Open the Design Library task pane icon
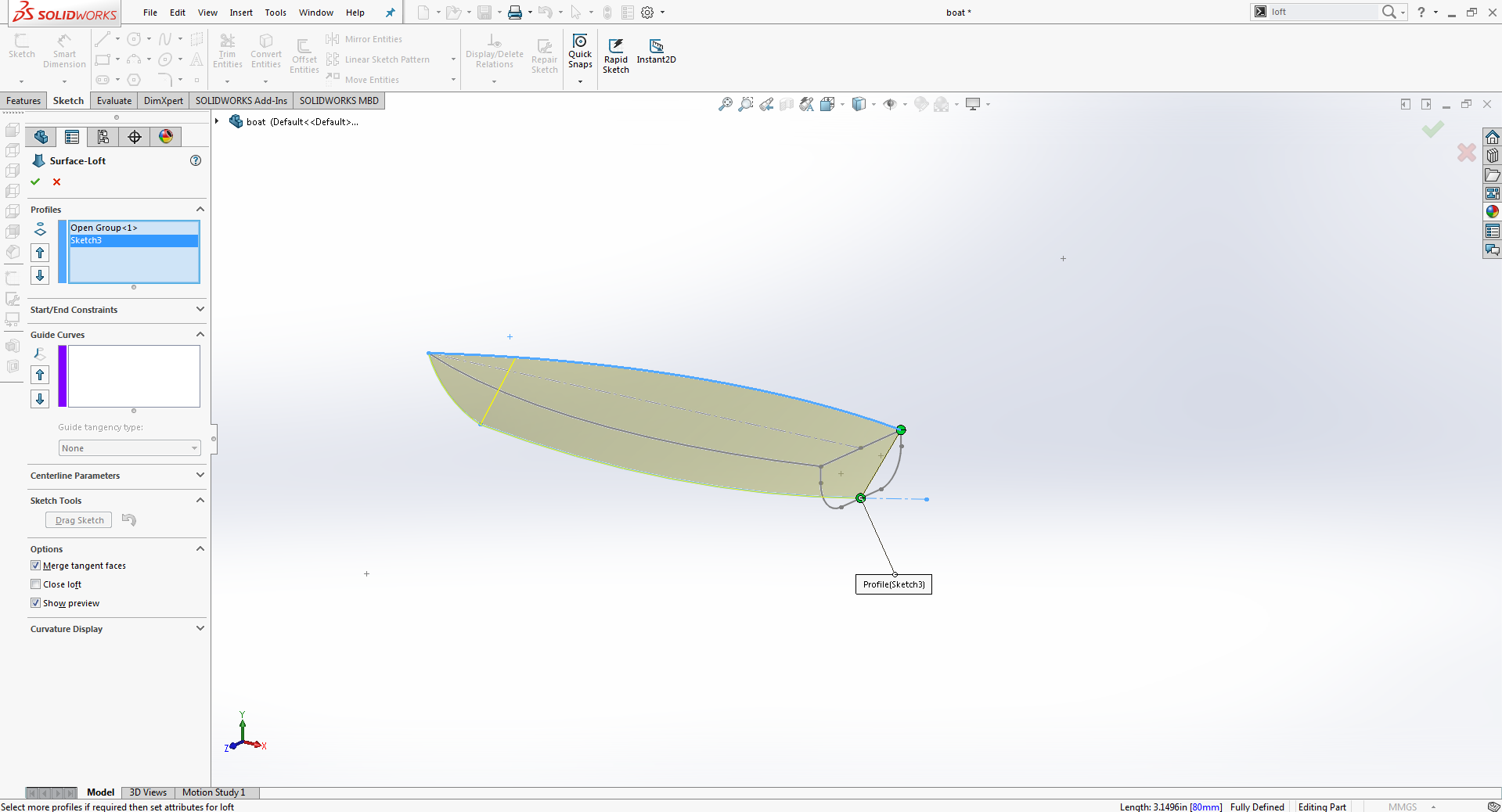 [1493, 156]
